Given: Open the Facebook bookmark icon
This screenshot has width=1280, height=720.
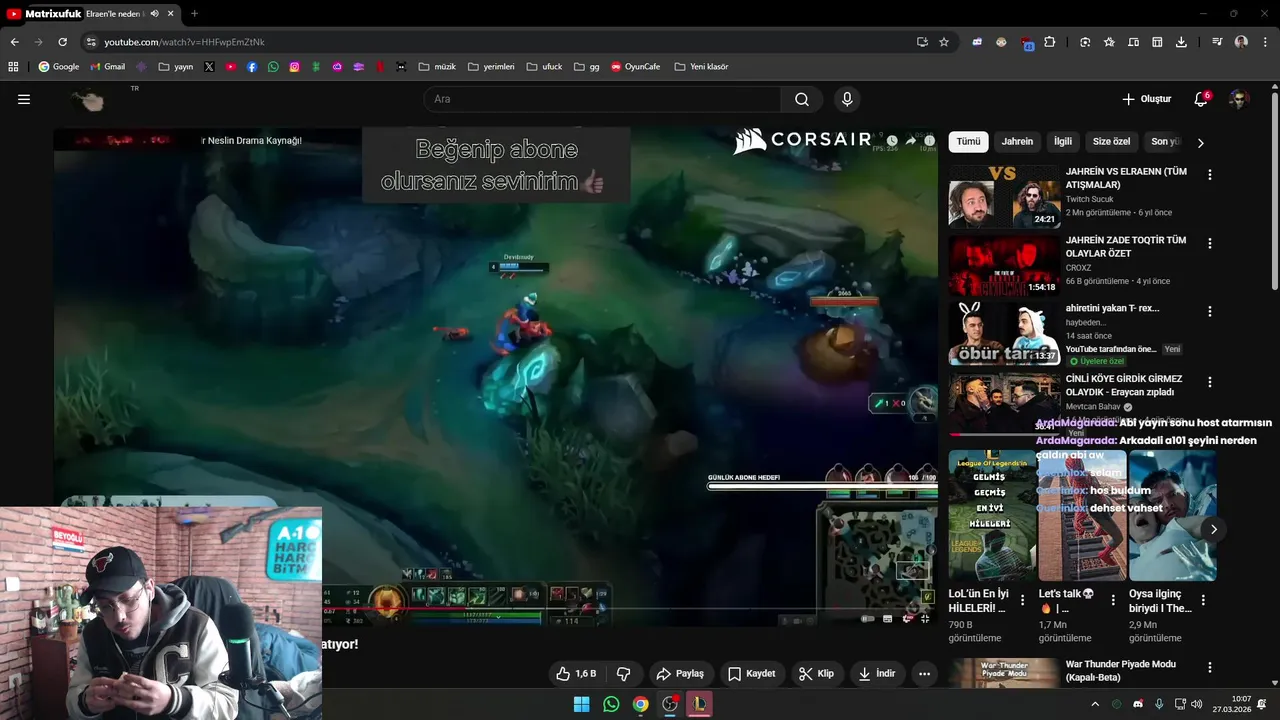Looking at the screenshot, I should (252, 67).
